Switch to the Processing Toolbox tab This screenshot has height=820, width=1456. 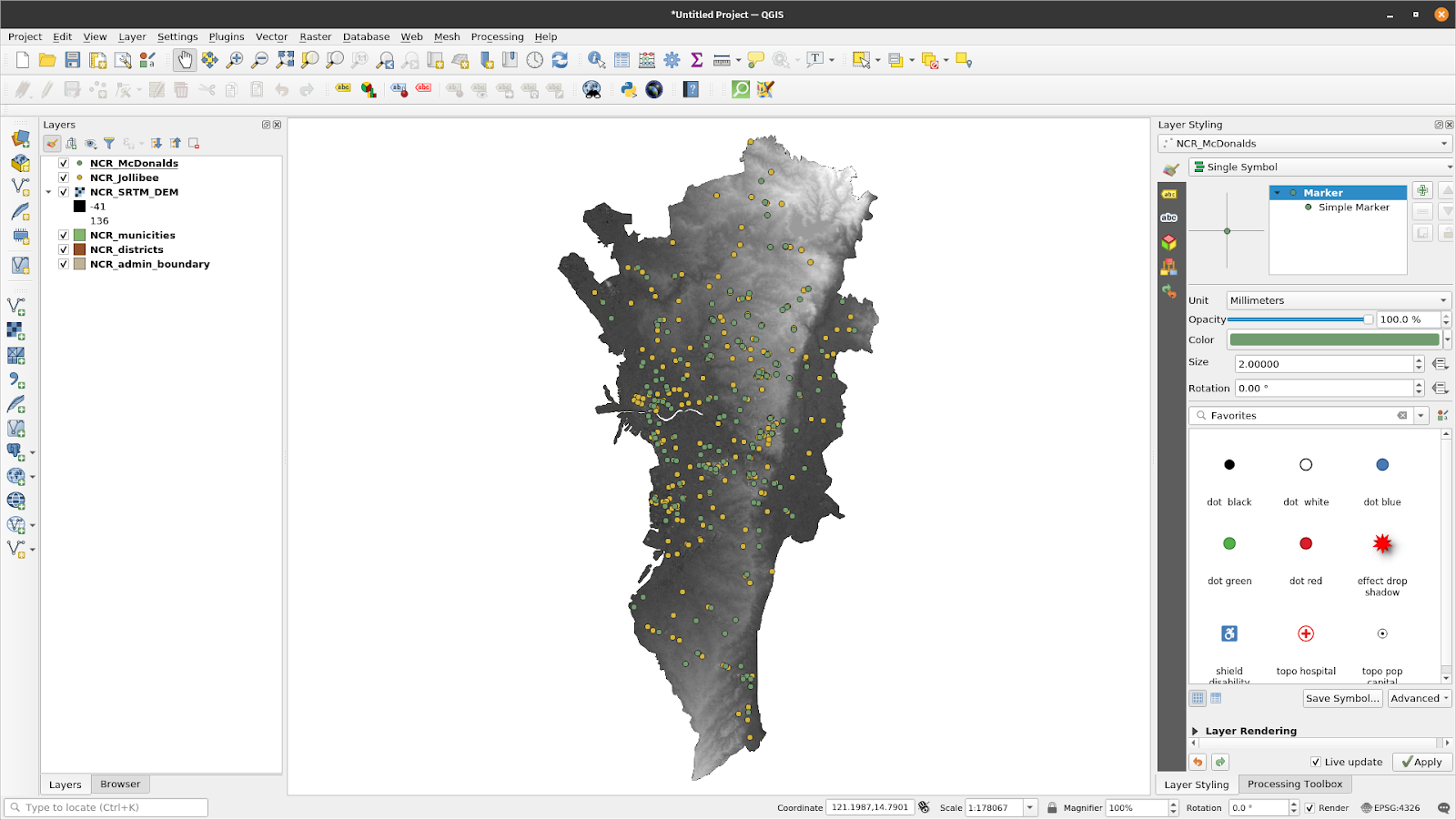click(x=1294, y=784)
